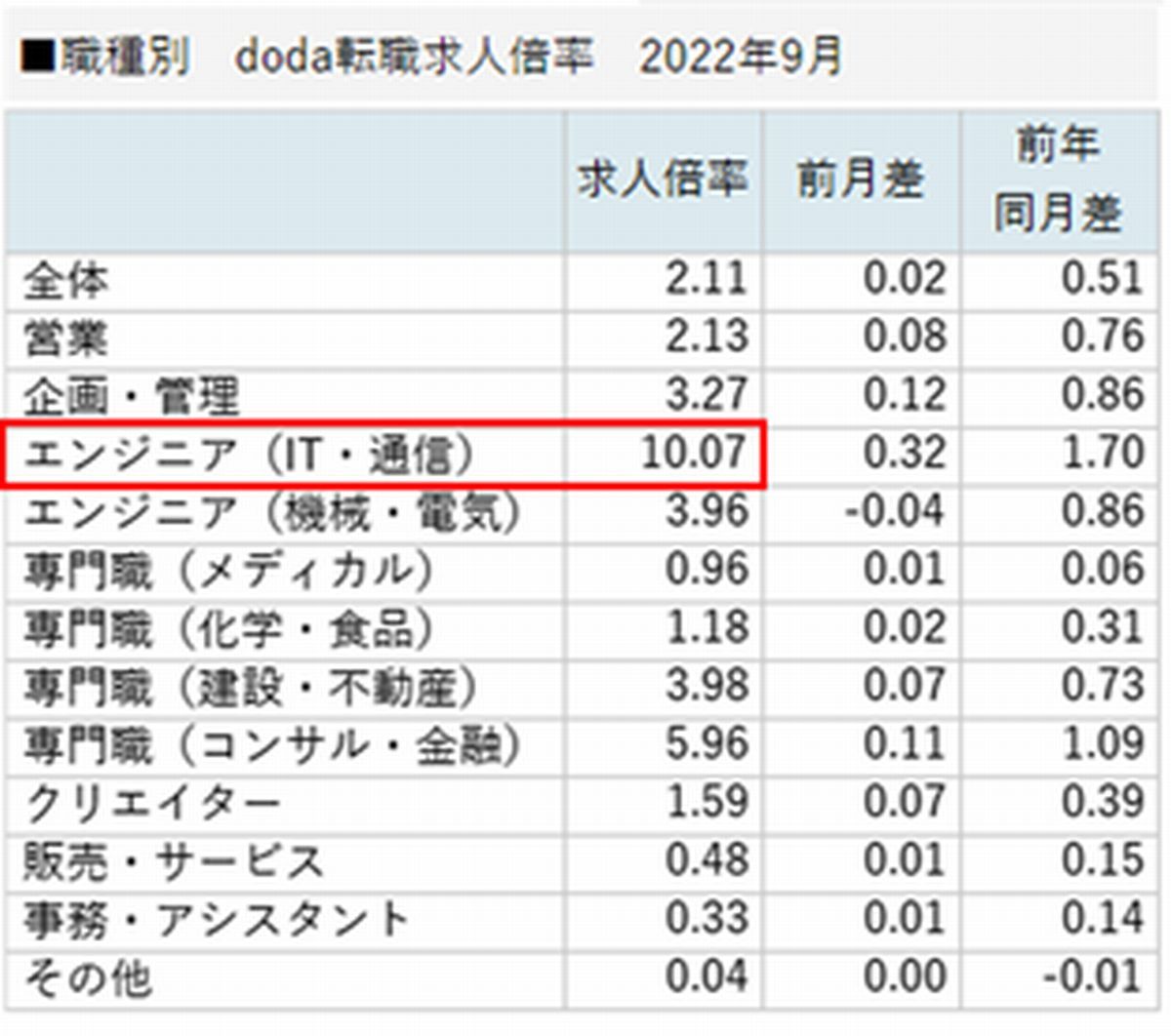Select the 'その他' row label
This screenshot has height=1036, width=1171.
[x=88, y=977]
